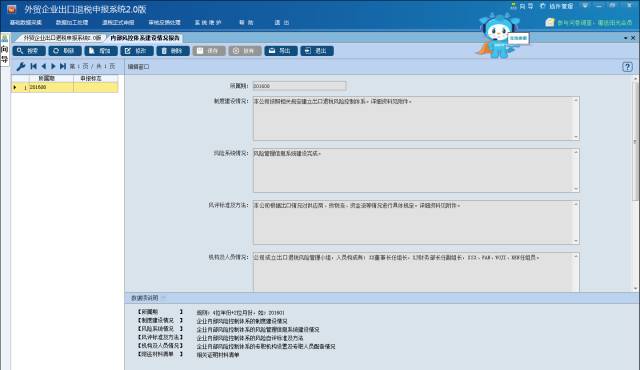Click the search (搜索) magnifier toolbar button
Image resolution: width=640 pixels, height=370 pixels.
29,51
